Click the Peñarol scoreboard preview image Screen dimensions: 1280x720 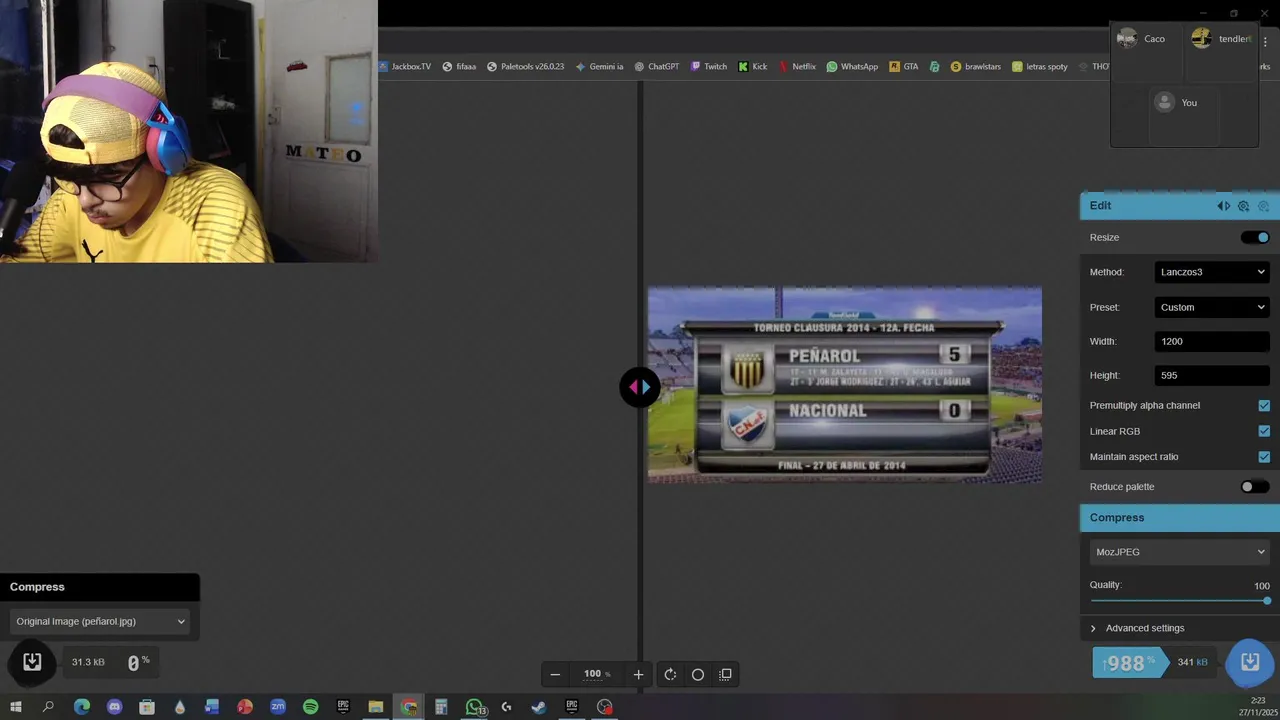point(845,385)
